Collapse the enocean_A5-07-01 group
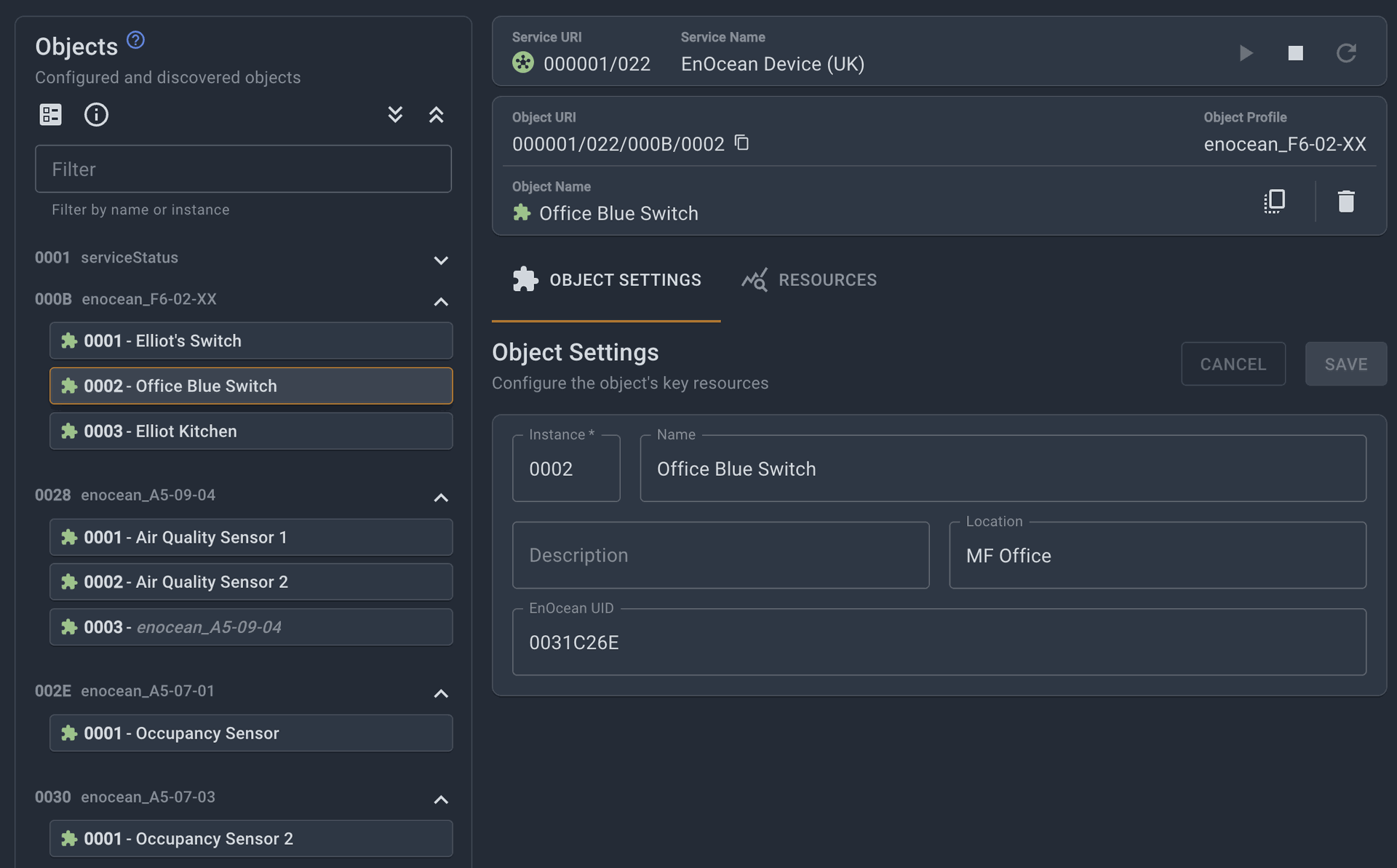Viewport: 1397px width, 868px height. coord(441,693)
